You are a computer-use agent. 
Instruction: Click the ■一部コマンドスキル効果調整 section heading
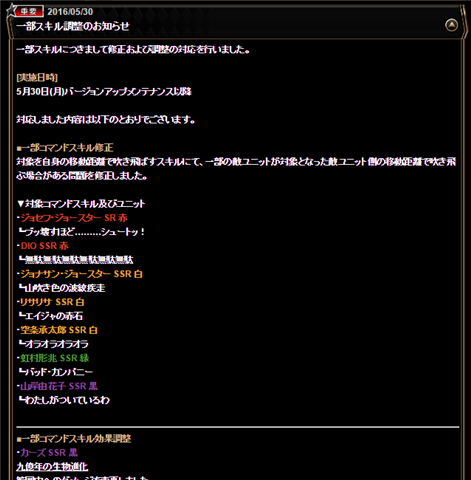(74, 438)
